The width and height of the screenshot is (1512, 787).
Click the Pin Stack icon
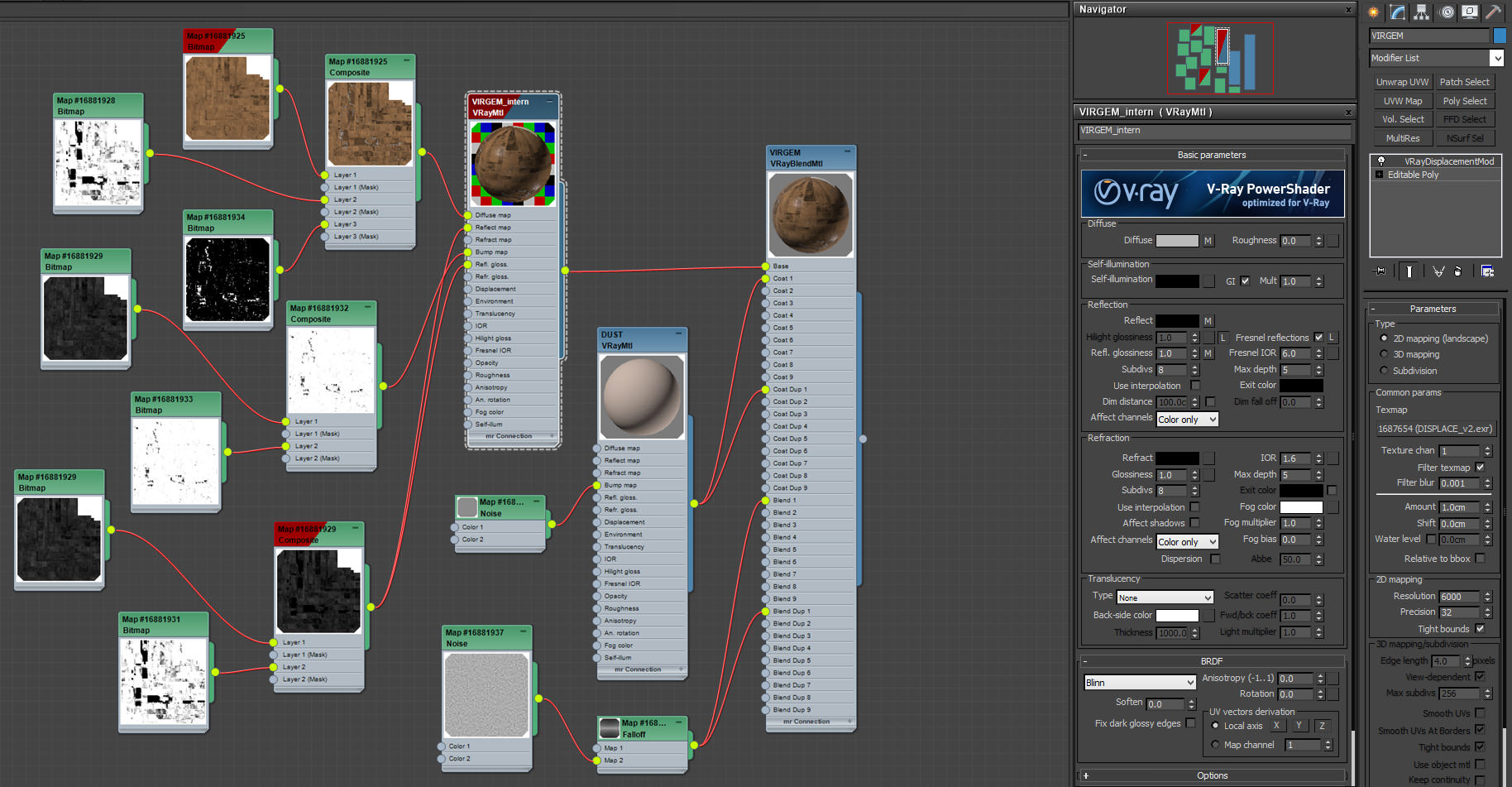tap(1380, 271)
